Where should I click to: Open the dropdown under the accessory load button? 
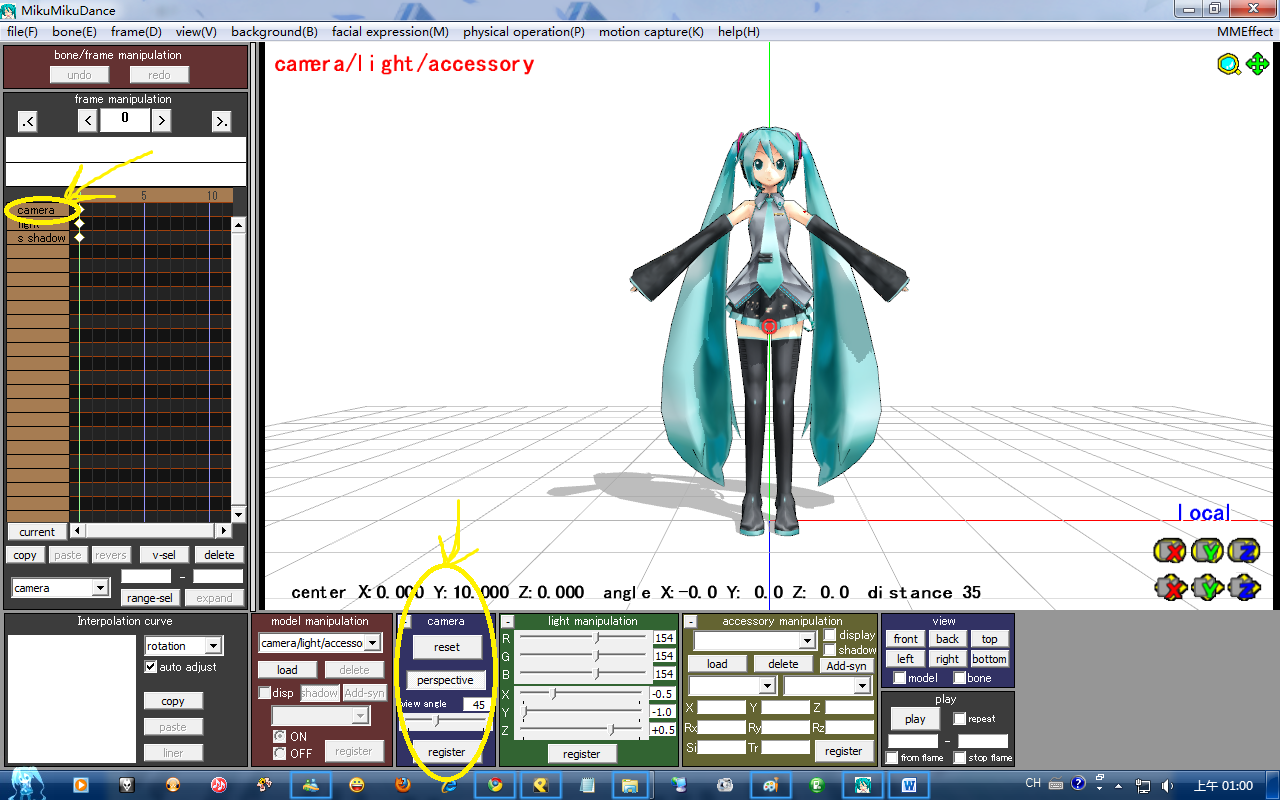point(732,686)
